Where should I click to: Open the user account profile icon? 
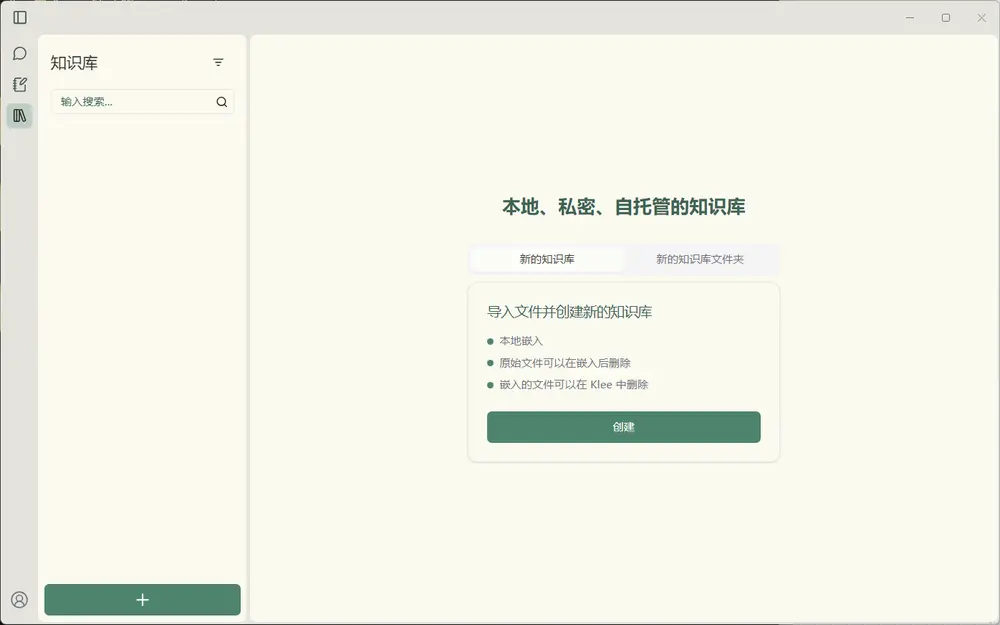pos(20,600)
